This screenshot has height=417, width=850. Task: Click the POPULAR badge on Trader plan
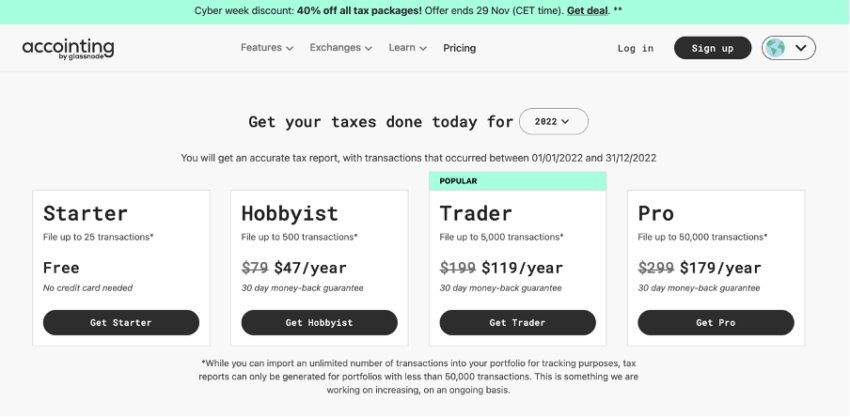click(459, 181)
